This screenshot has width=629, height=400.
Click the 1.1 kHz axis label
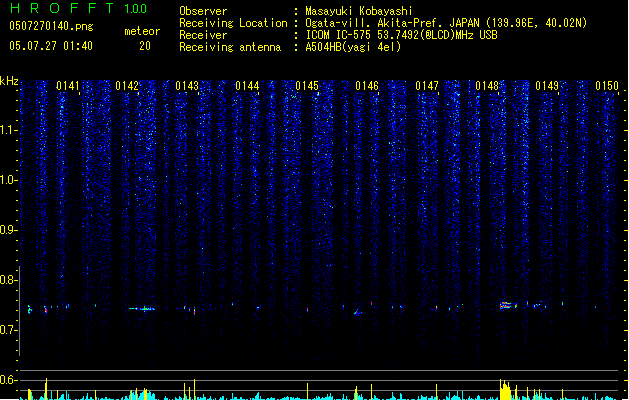point(7,130)
